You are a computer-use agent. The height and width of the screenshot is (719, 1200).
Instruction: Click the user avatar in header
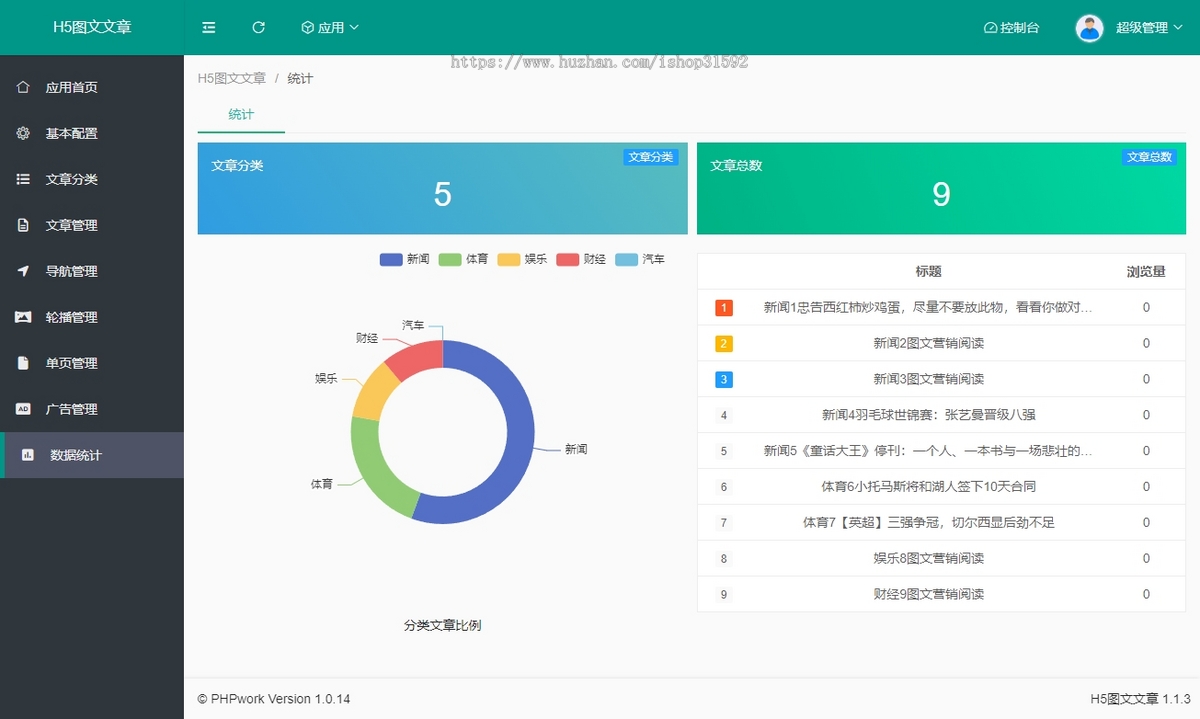1089,28
